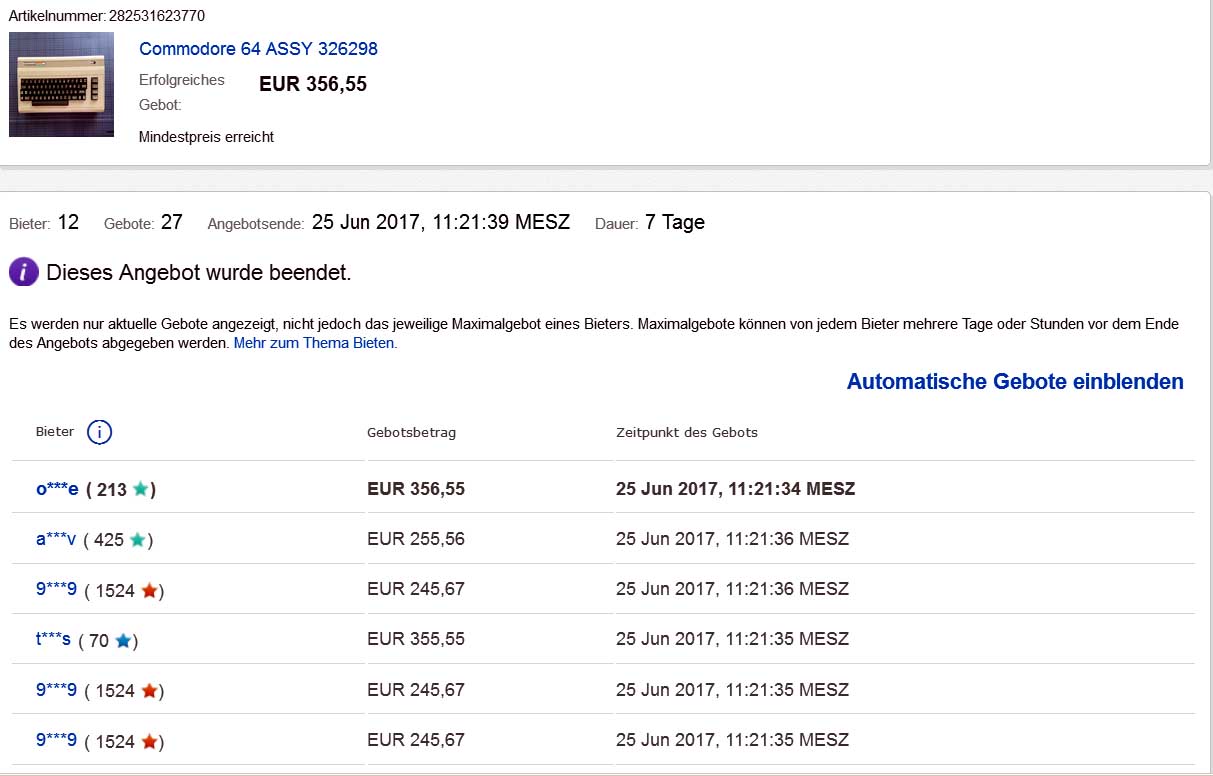Open 9***9 bidder link in the 11:21:36 row

click(x=56, y=590)
